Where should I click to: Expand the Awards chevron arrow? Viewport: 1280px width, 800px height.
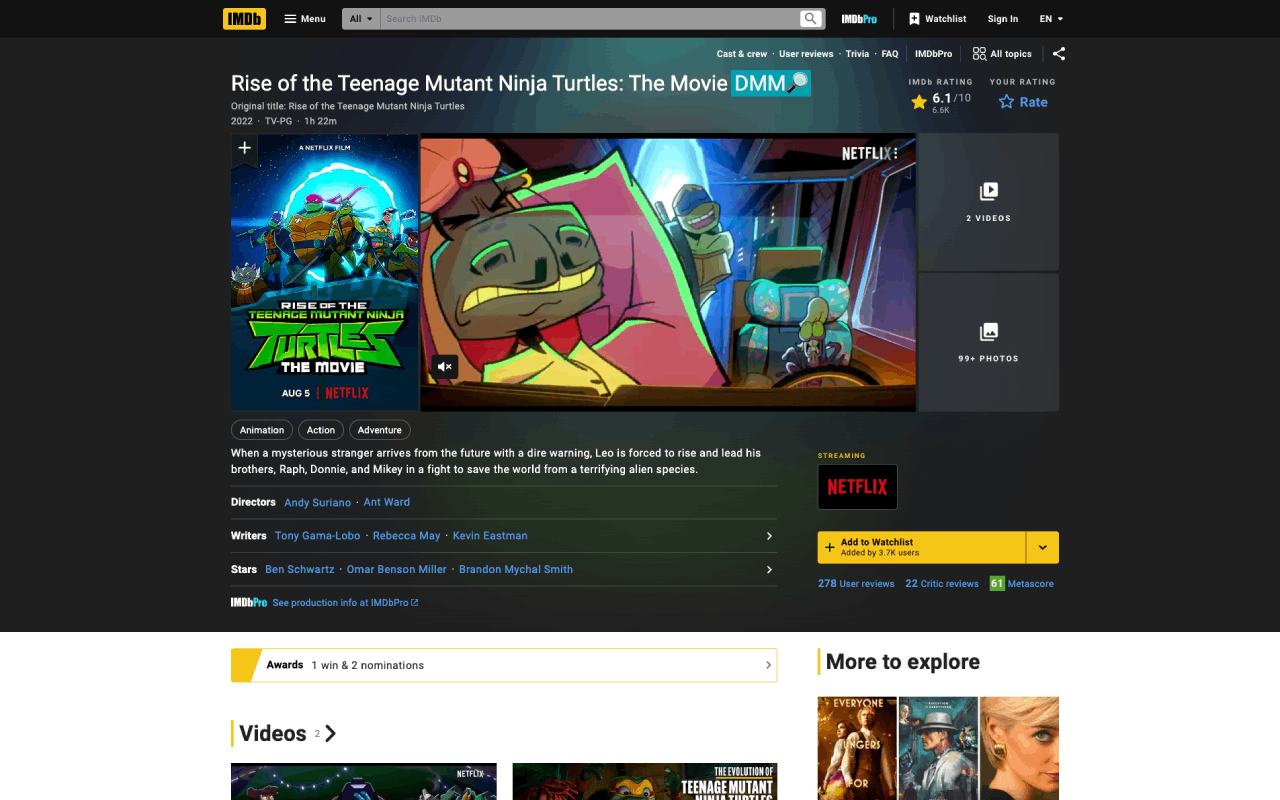pyautogui.click(x=768, y=665)
